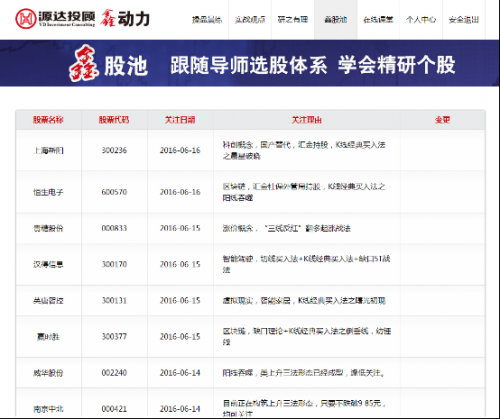Click the reason text for stock 000421
The width and height of the screenshot is (500, 419).
(x=304, y=408)
